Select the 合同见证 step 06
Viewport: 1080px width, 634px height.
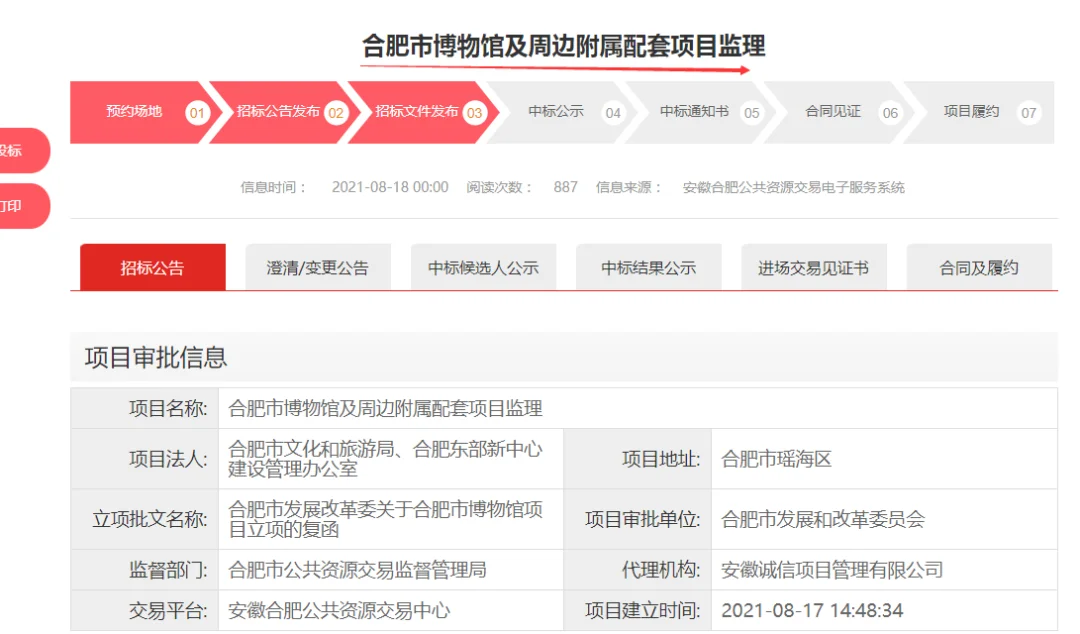(x=840, y=112)
